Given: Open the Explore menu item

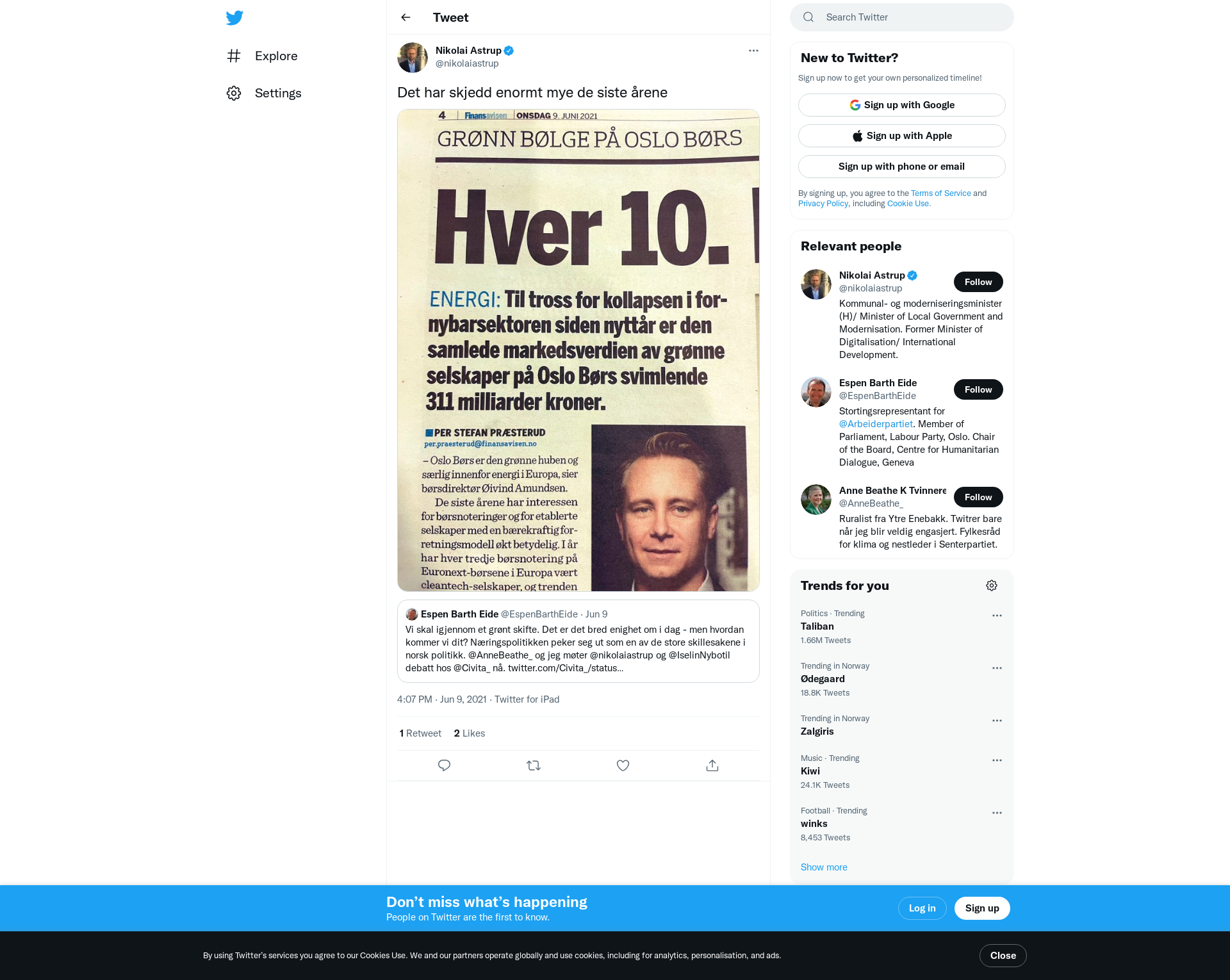Looking at the screenshot, I should coord(262,56).
